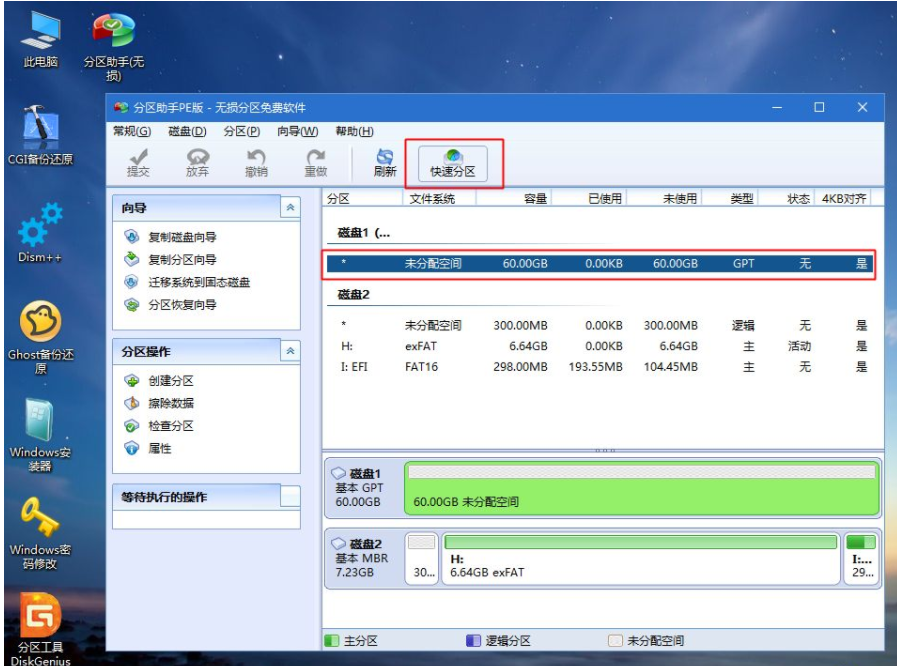This screenshot has width=897, height=666.
Task: Click the 提交 (Apply) toolbar icon
Action: tap(138, 163)
